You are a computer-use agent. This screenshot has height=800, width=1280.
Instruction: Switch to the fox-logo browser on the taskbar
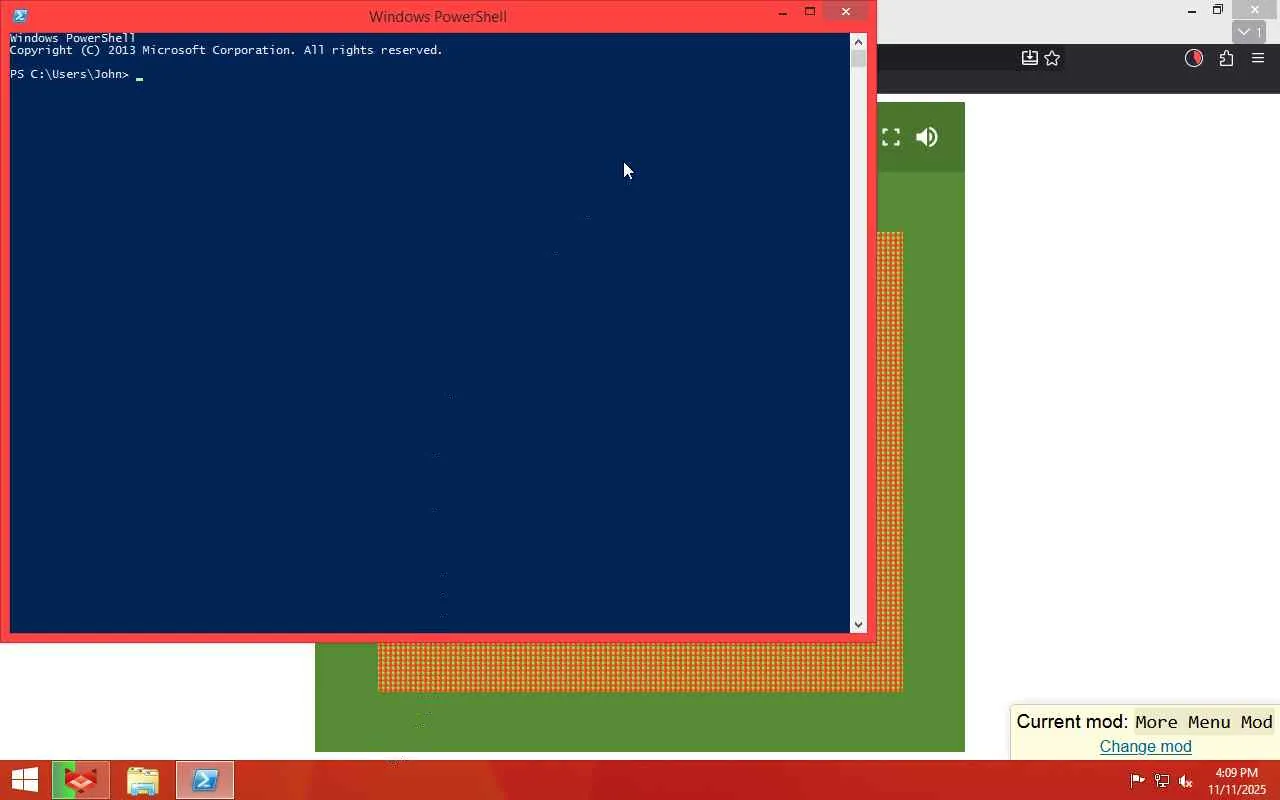coord(81,780)
